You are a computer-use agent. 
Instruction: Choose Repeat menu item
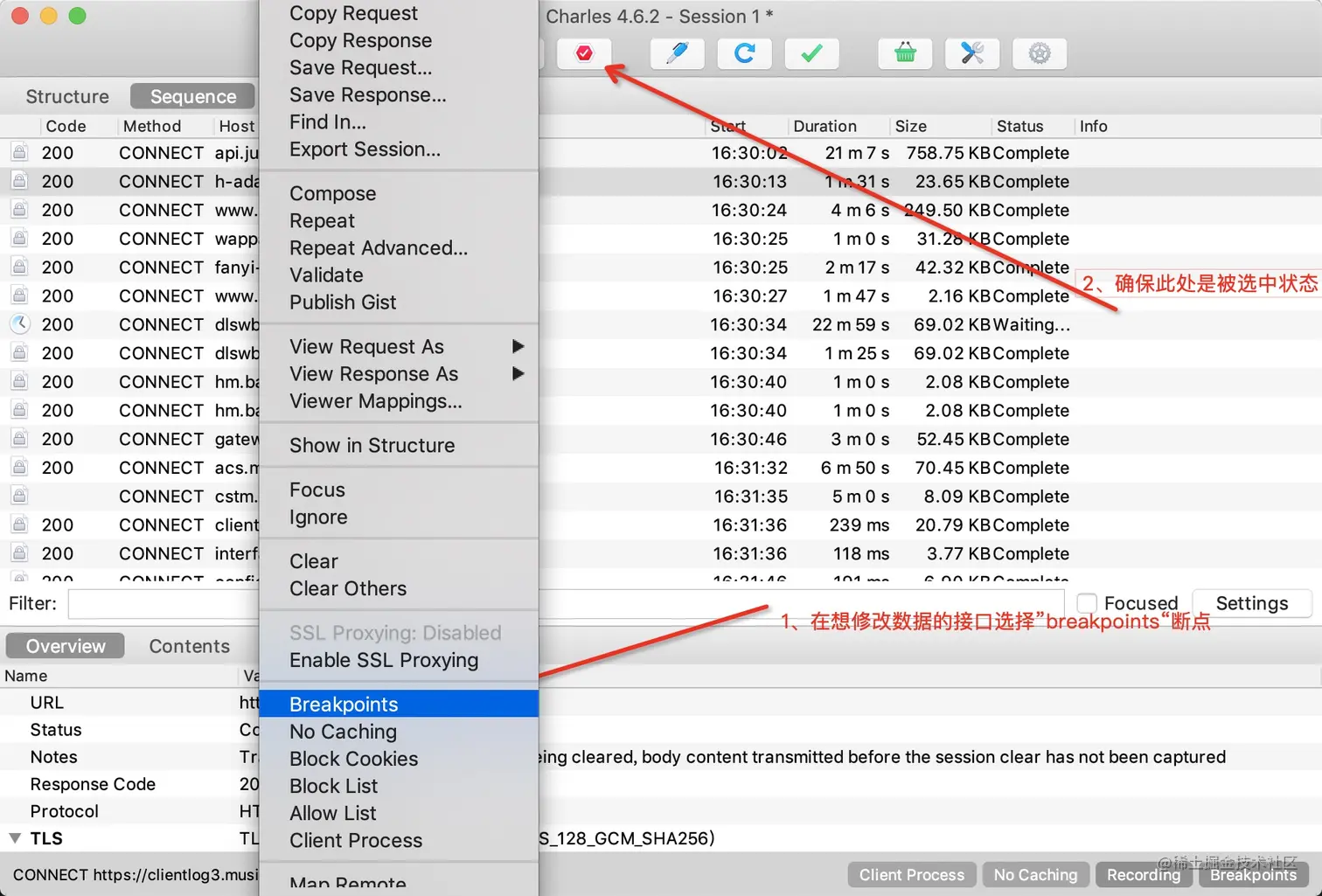399,220
